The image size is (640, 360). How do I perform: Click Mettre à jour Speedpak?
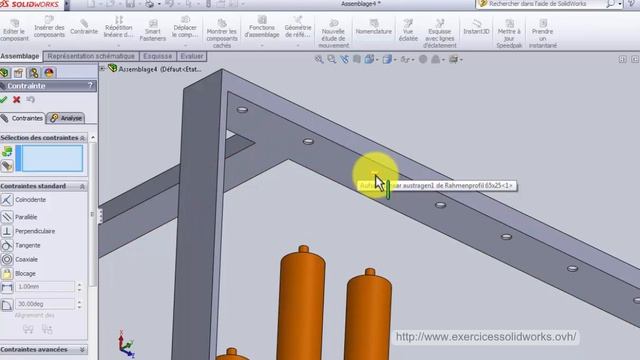pyautogui.click(x=509, y=33)
